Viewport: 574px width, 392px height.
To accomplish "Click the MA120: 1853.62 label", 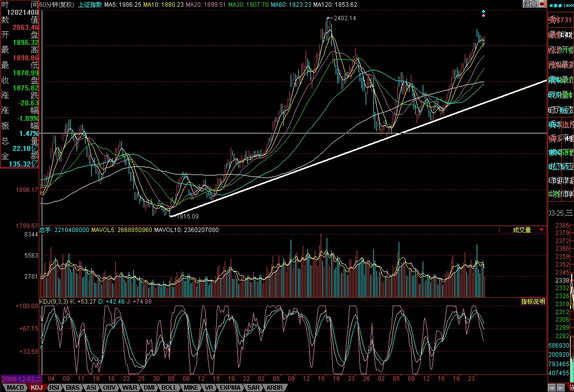I will pyautogui.click(x=335, y=5).
